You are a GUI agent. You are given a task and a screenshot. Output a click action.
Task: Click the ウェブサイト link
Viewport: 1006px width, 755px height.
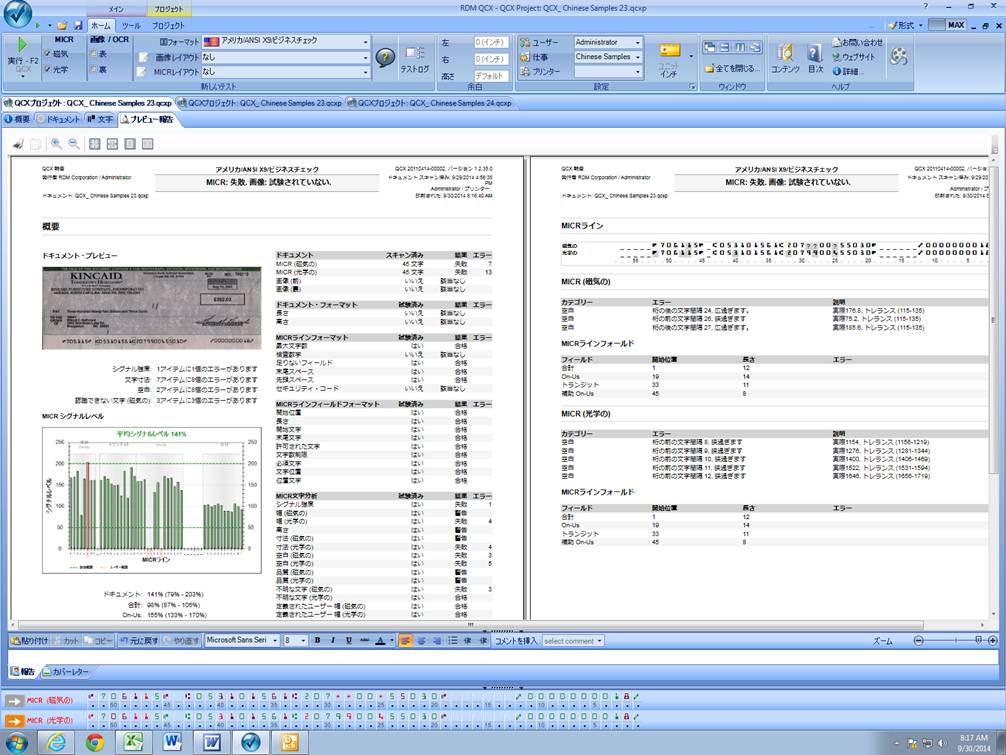click(857, 57)
